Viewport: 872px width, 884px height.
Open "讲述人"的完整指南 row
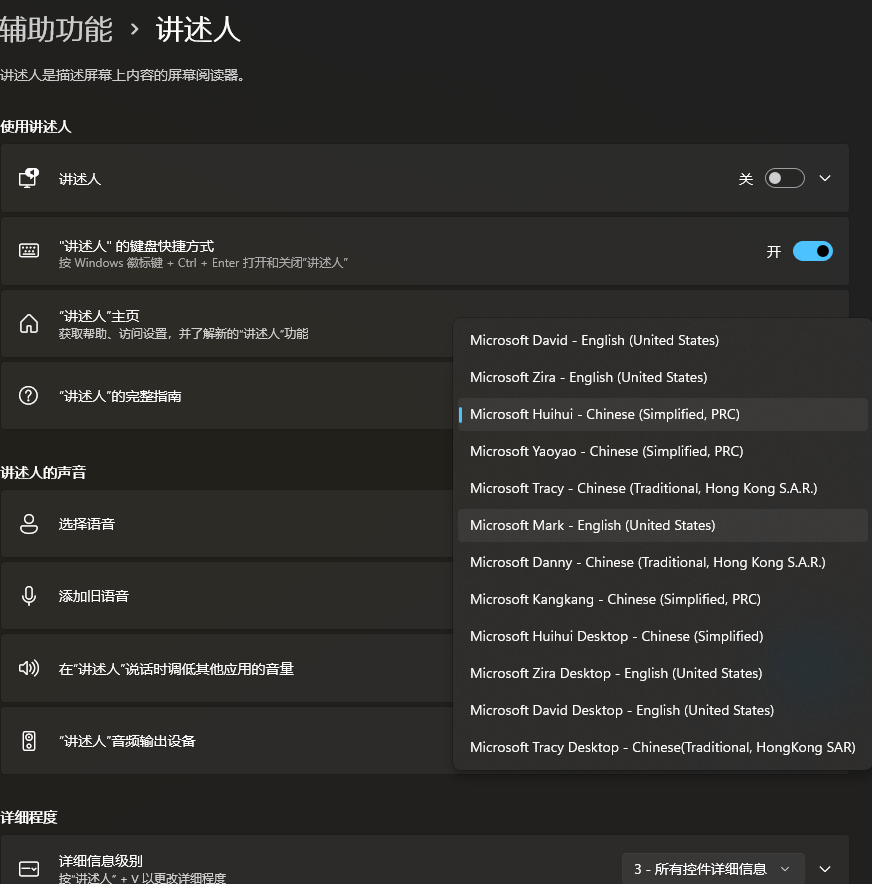[227, 396]
